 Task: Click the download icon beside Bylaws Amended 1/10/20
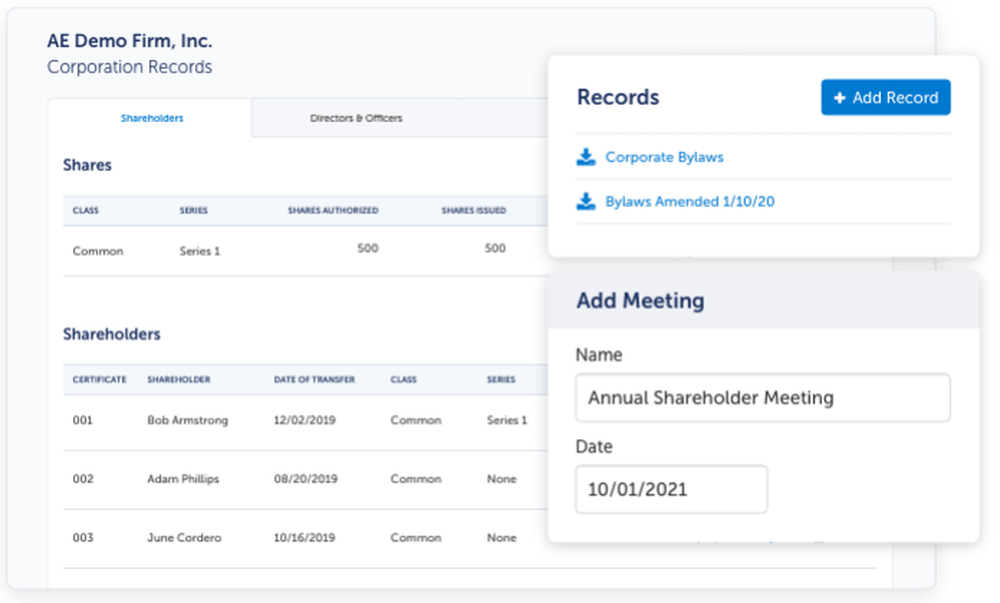point(585,201)
